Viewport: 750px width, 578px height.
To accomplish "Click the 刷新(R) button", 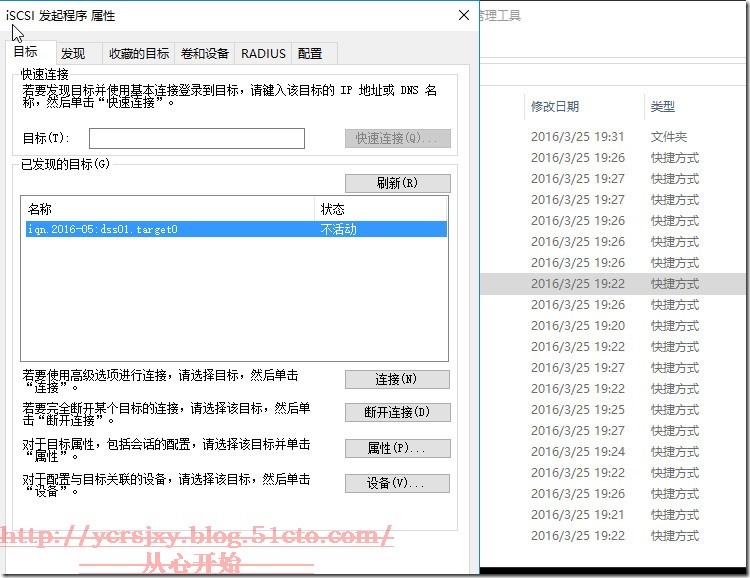I will [x=397, y=183].
